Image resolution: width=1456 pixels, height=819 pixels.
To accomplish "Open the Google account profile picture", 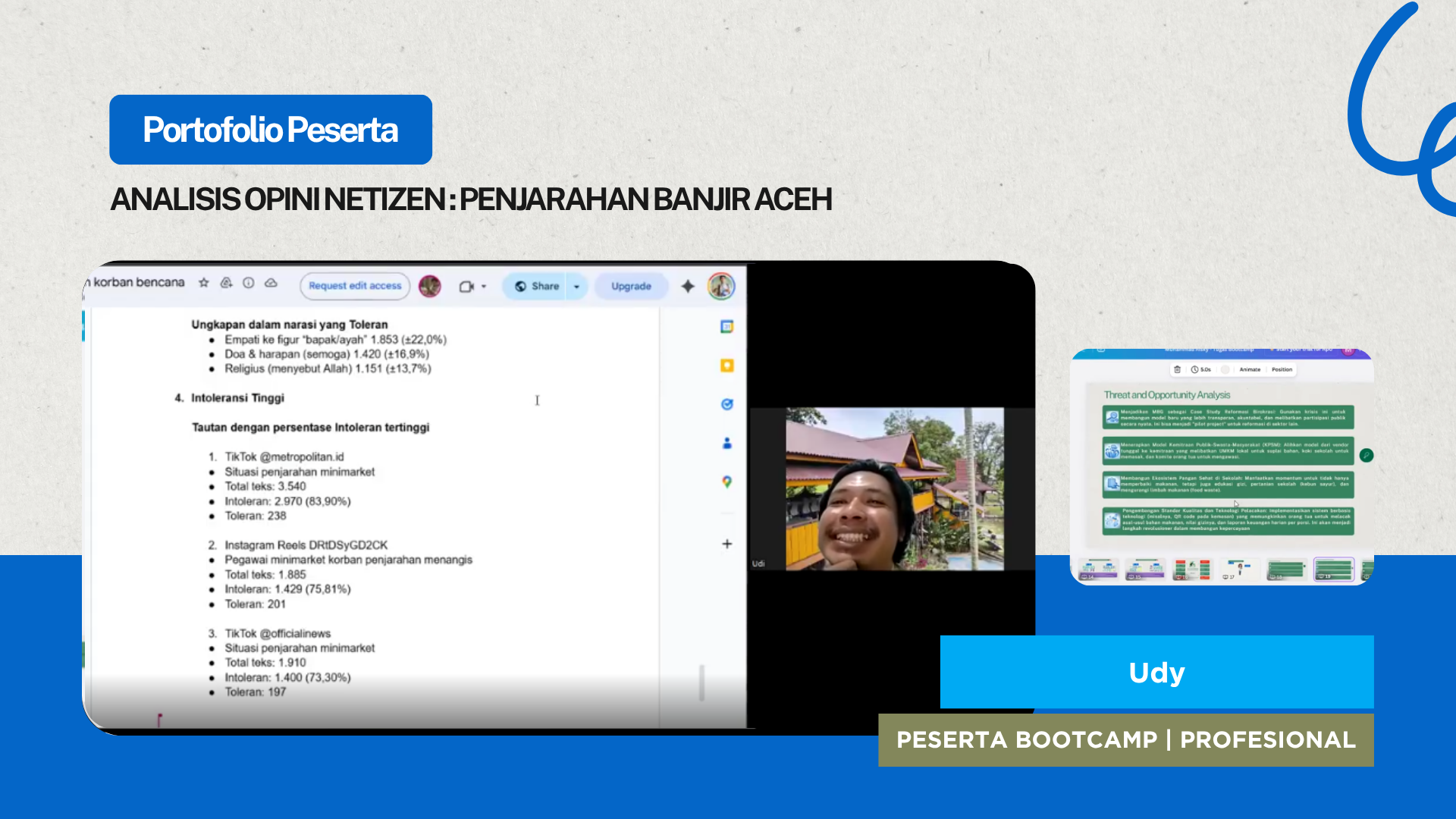I will [721, 286].
